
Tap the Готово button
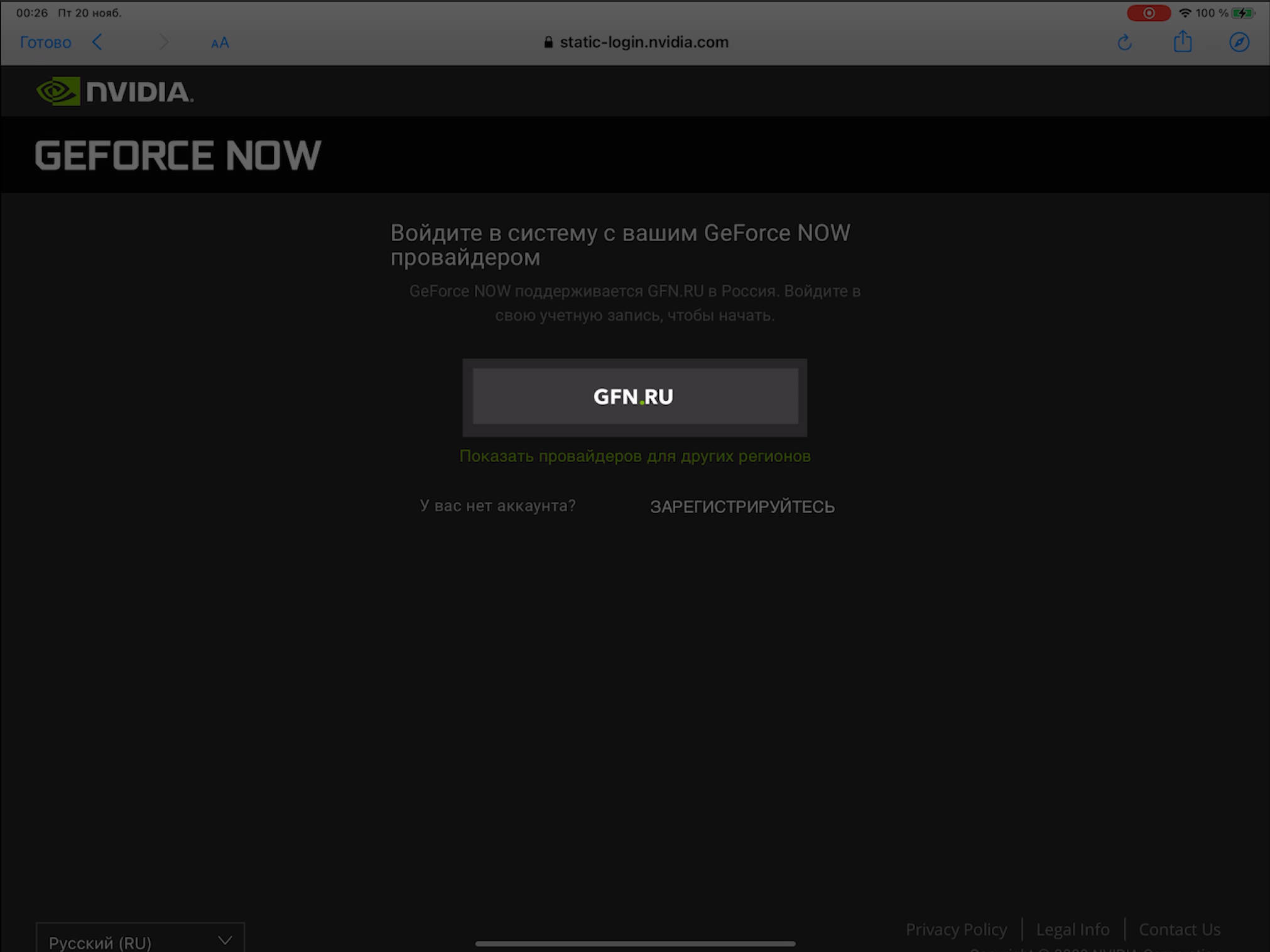tap(45, 43)
